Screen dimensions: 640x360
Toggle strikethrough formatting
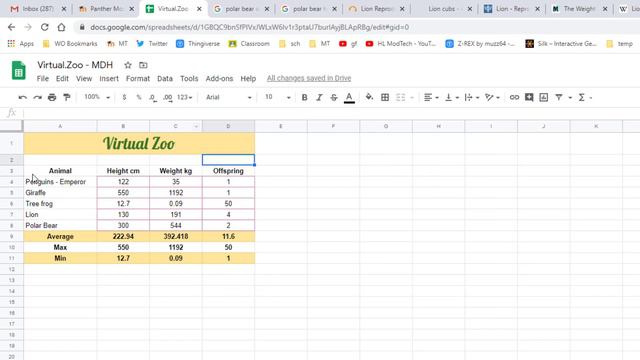[x=334, y=97]
